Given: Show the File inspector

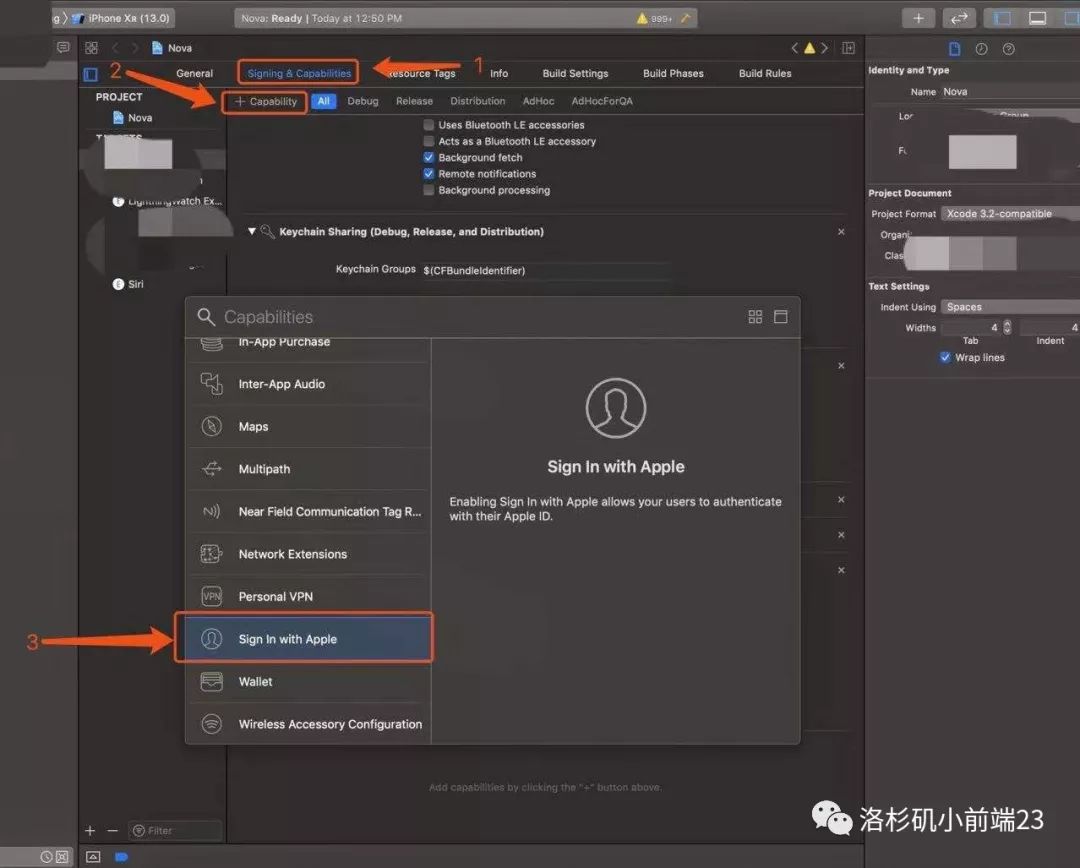Looking at the screenshot, I should [x=955, y=48].
